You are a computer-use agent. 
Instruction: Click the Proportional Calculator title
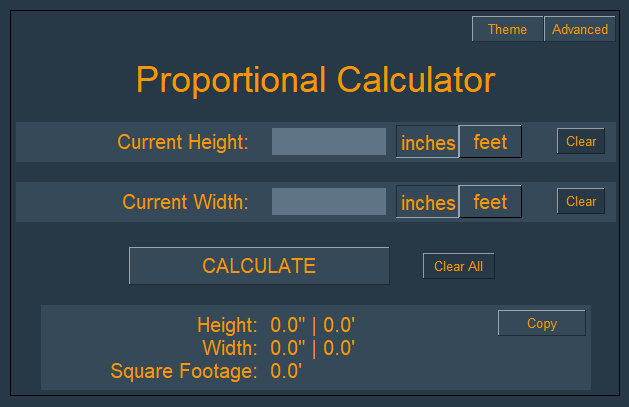pyautogui.click(x=315, y=80)
